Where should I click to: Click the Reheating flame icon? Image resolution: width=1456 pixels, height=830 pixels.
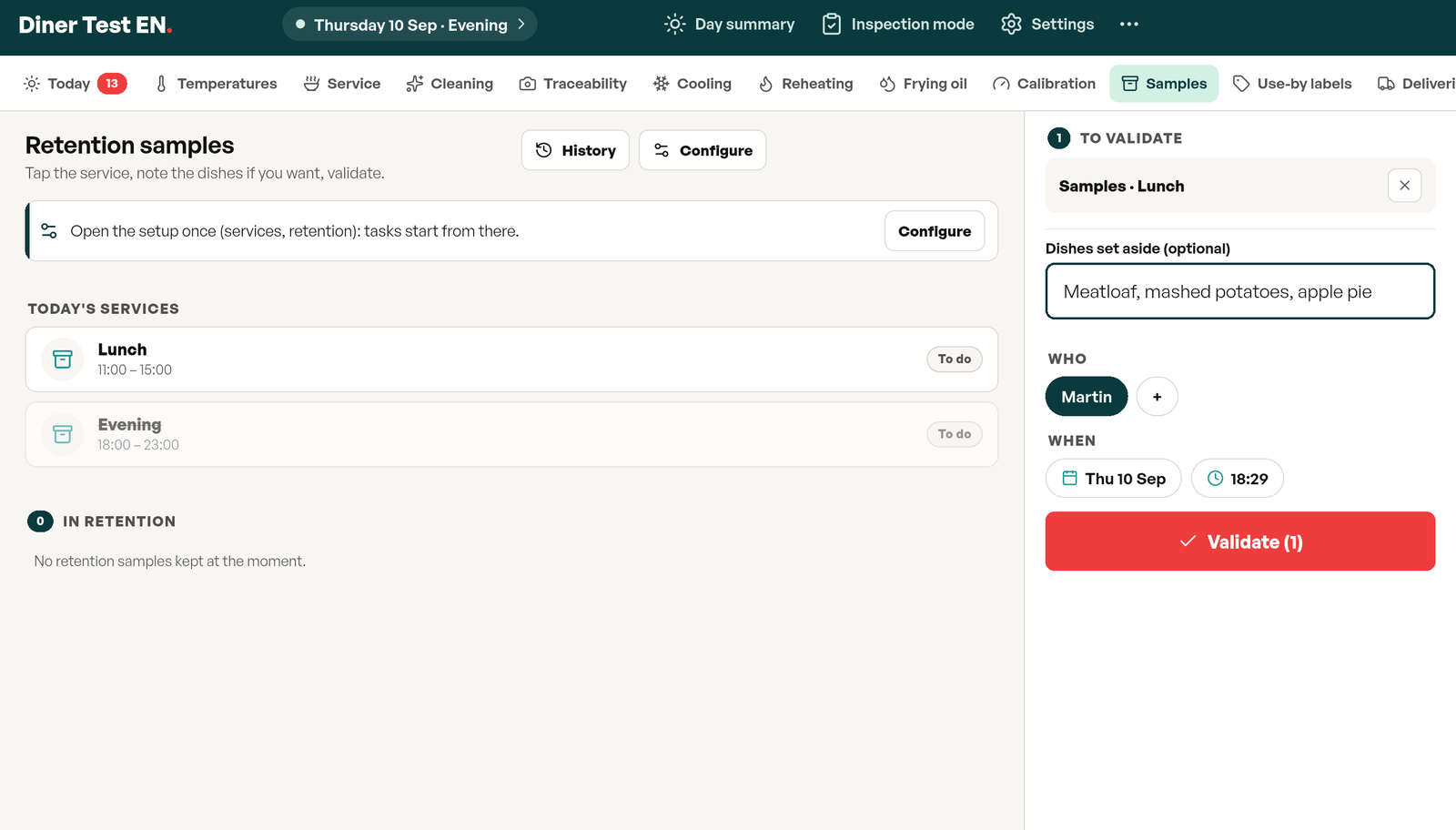[x=766, y=84]
